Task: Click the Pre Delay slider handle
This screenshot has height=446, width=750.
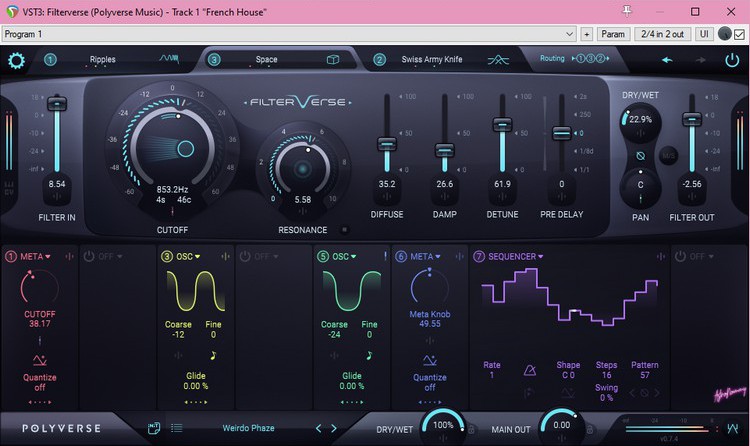Action: pyautogui.click(x=562, y=133)
